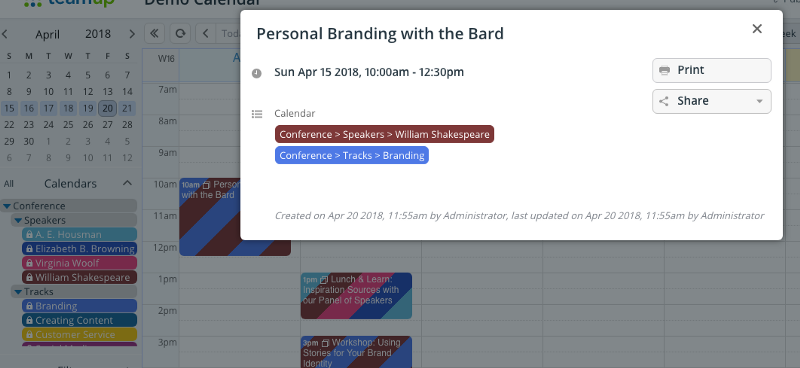Open the Share dropdown

(x=711, y=101)
